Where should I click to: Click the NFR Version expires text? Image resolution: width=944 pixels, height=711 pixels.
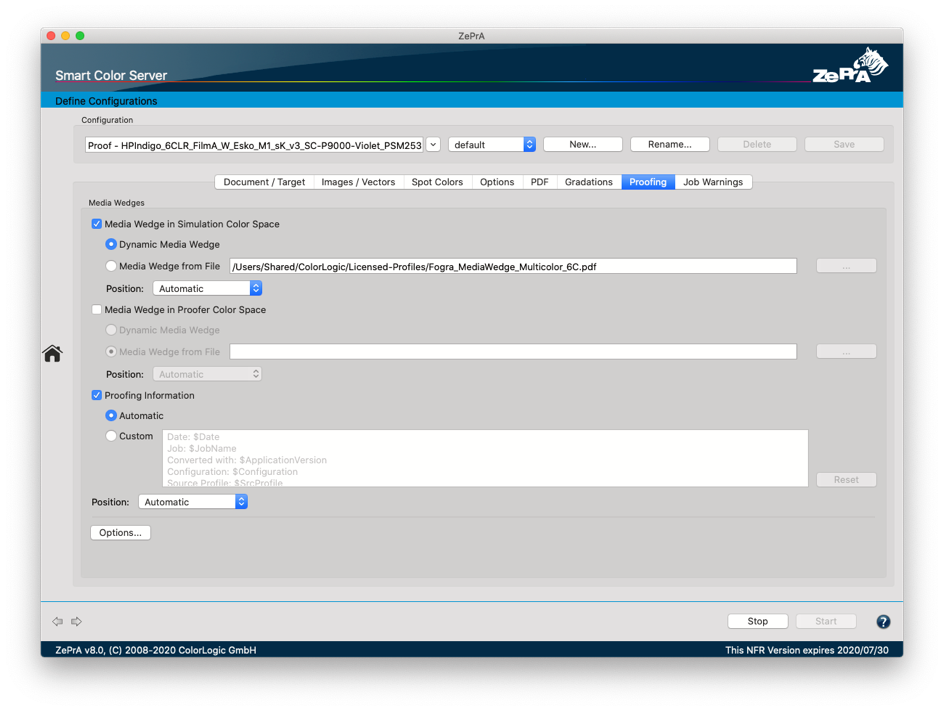[x=807, y=650]
